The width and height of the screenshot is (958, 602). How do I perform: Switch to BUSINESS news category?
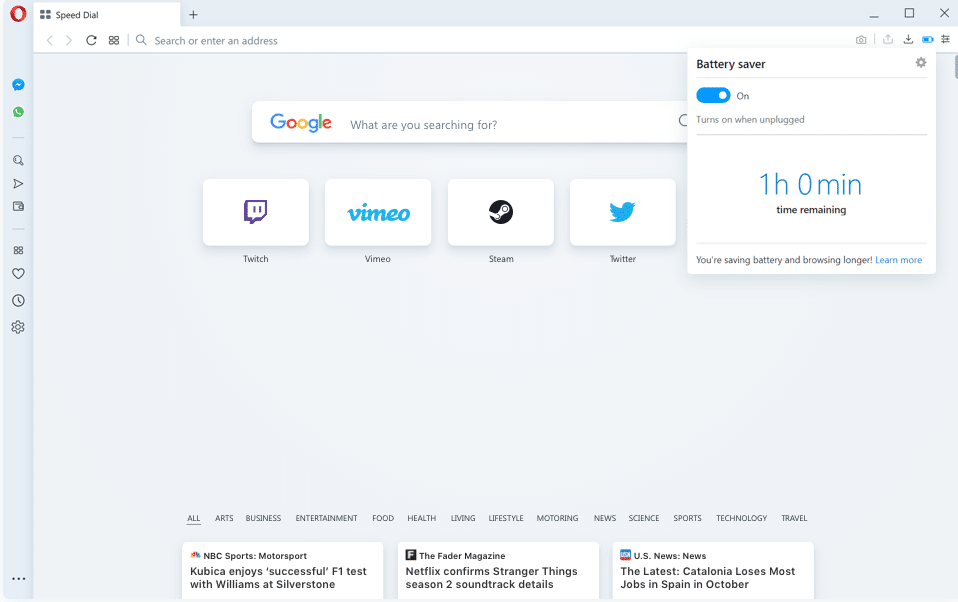tap(263, 518)
